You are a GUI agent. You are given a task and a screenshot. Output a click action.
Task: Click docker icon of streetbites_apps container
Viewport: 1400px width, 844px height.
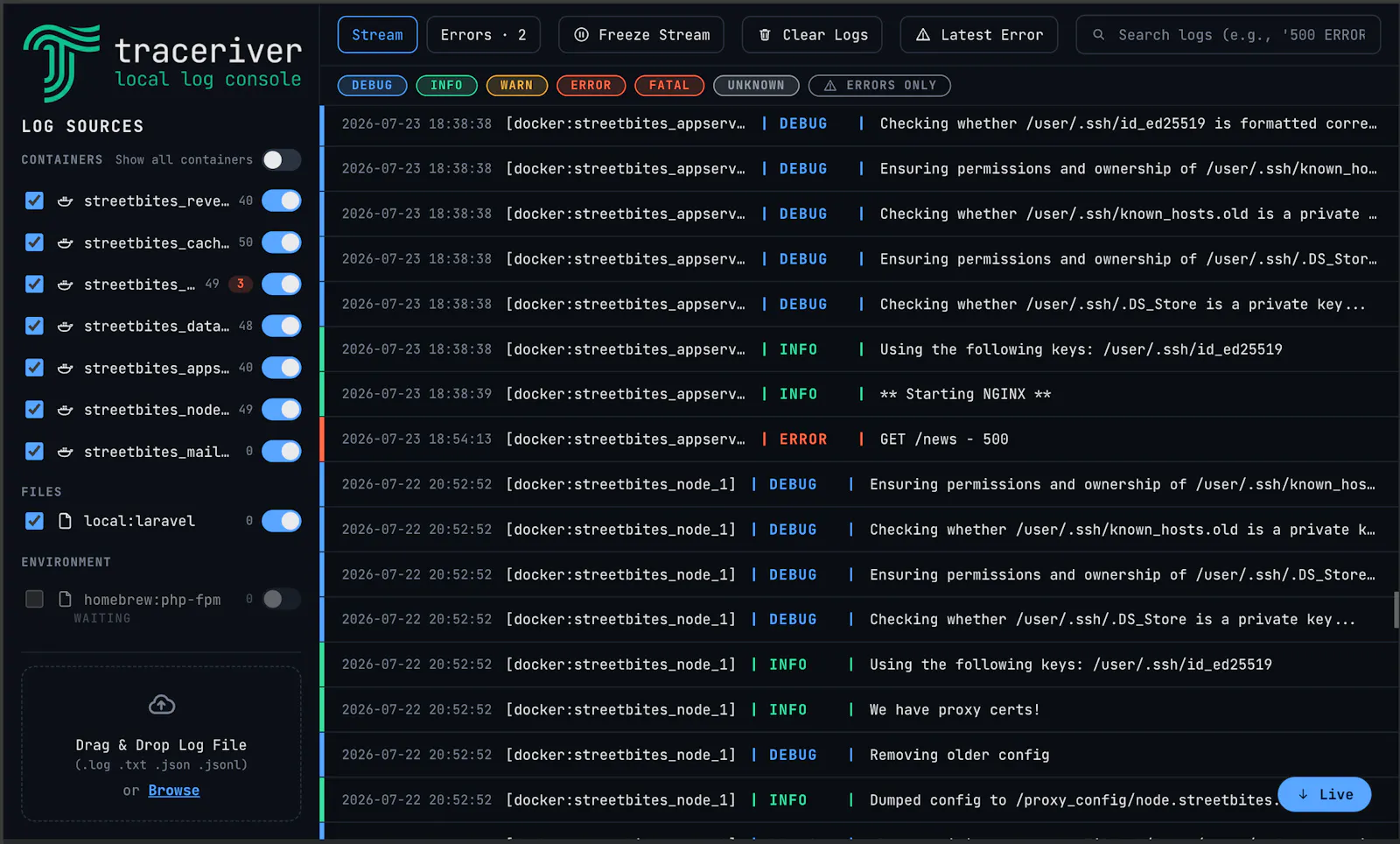click(x=65, y=369)
